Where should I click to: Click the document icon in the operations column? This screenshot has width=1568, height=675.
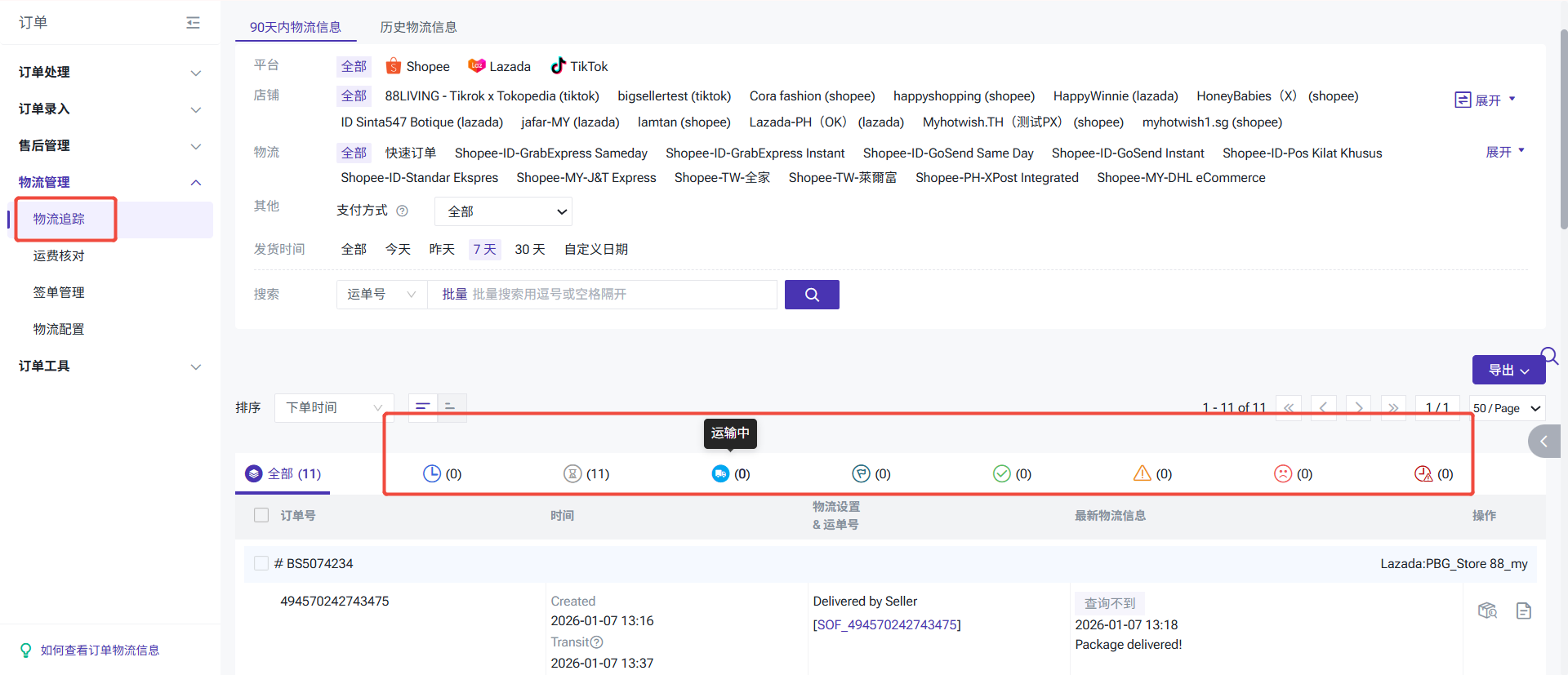[x=1523, y=611]
